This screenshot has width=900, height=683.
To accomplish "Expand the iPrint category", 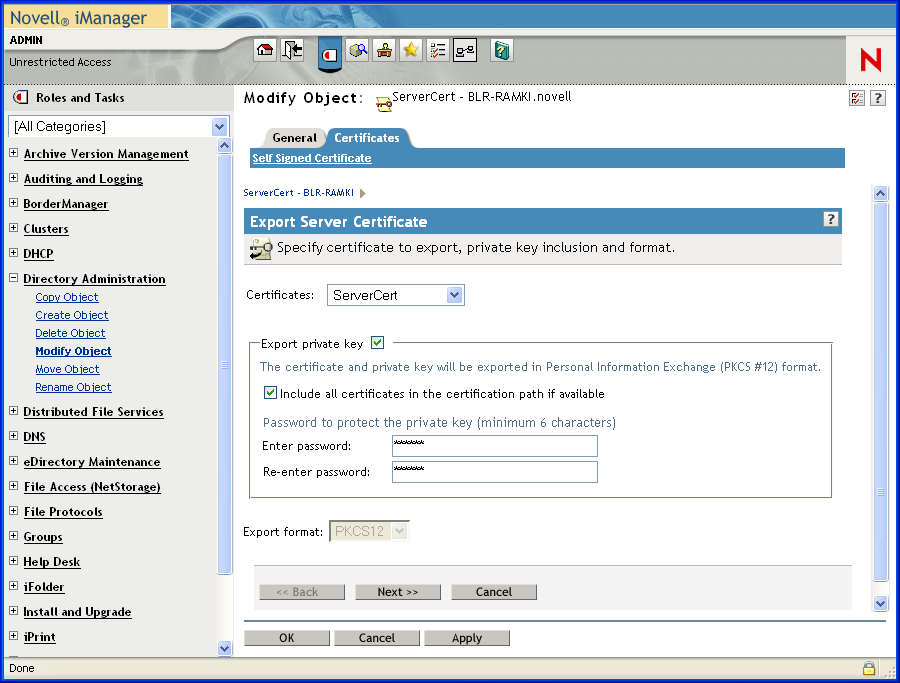I will point(14,636).
